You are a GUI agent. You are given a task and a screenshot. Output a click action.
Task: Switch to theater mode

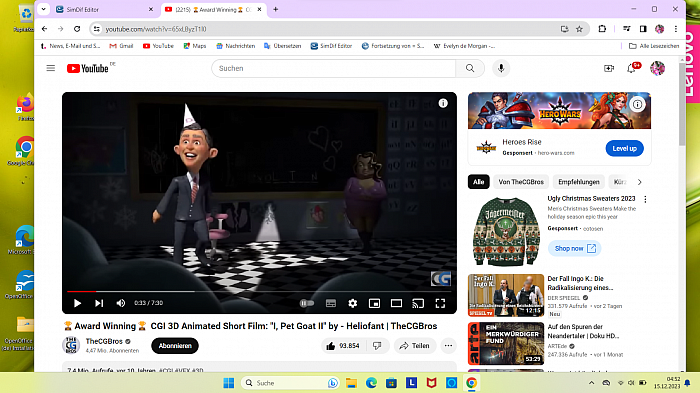pyautogui.click(x=396, y=303)
